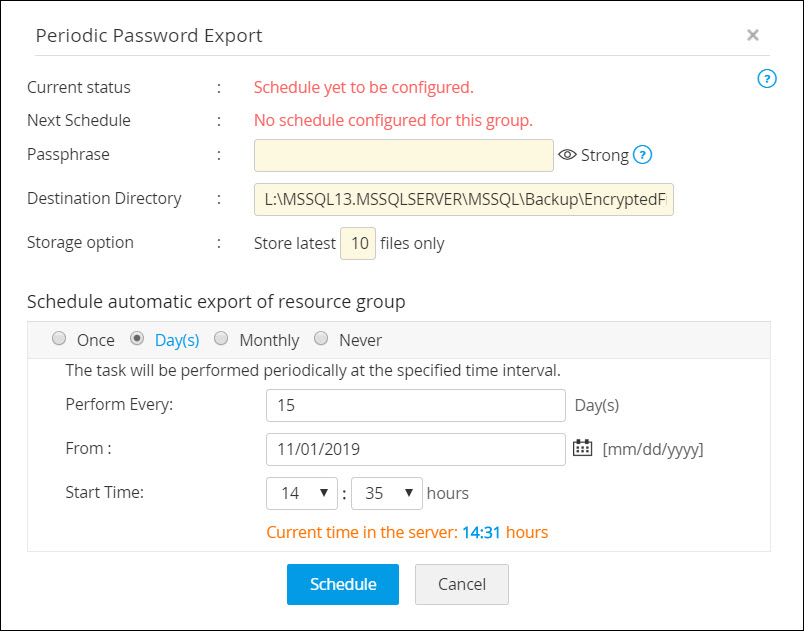Close the Periodic Password Export dialog
Image resolution: width=804 pixels, height=631 pixels.
[x=753, y=35]
